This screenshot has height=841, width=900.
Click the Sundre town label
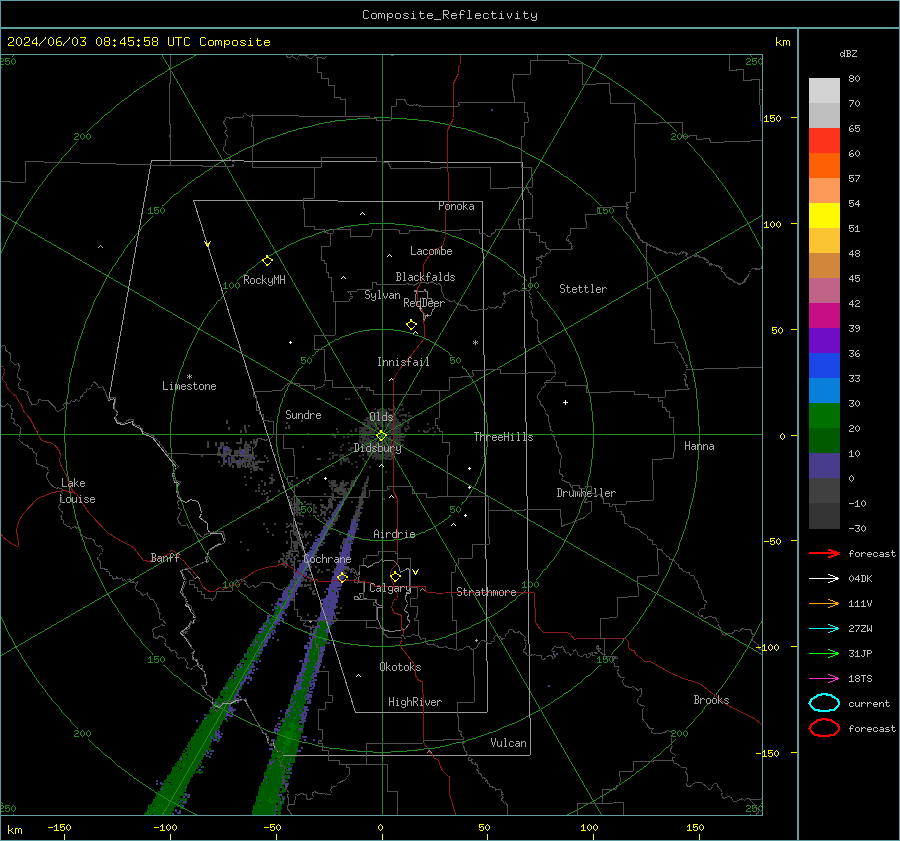point(303,414)
